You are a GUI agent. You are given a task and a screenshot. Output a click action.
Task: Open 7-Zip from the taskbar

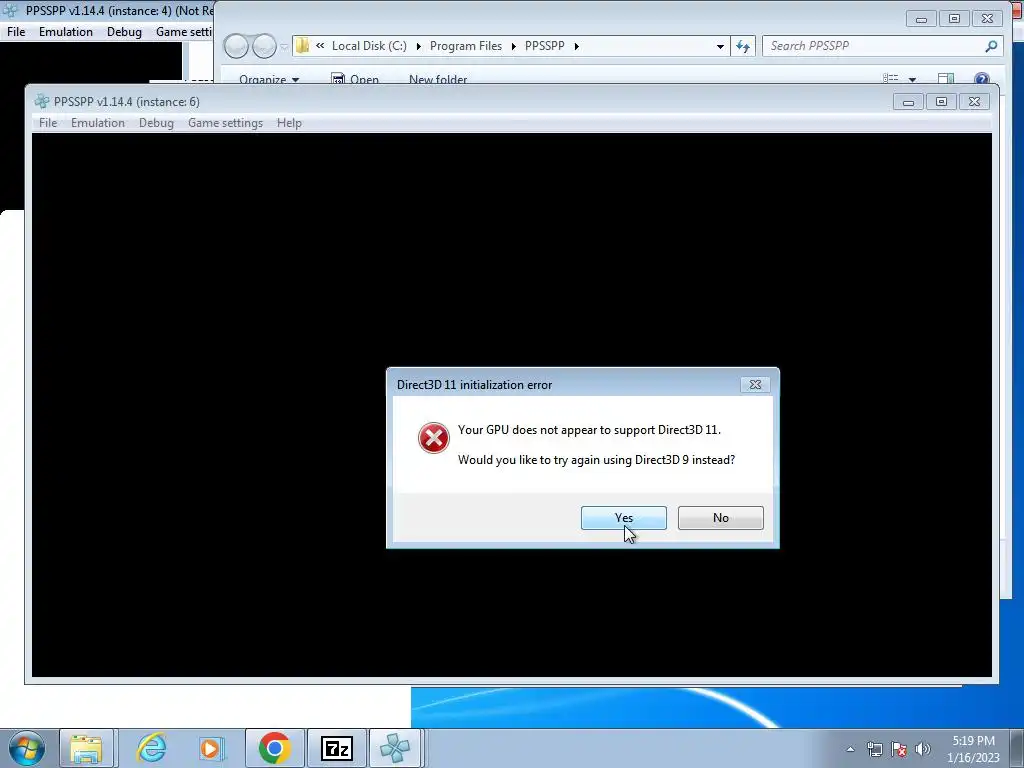click(337, 748)
